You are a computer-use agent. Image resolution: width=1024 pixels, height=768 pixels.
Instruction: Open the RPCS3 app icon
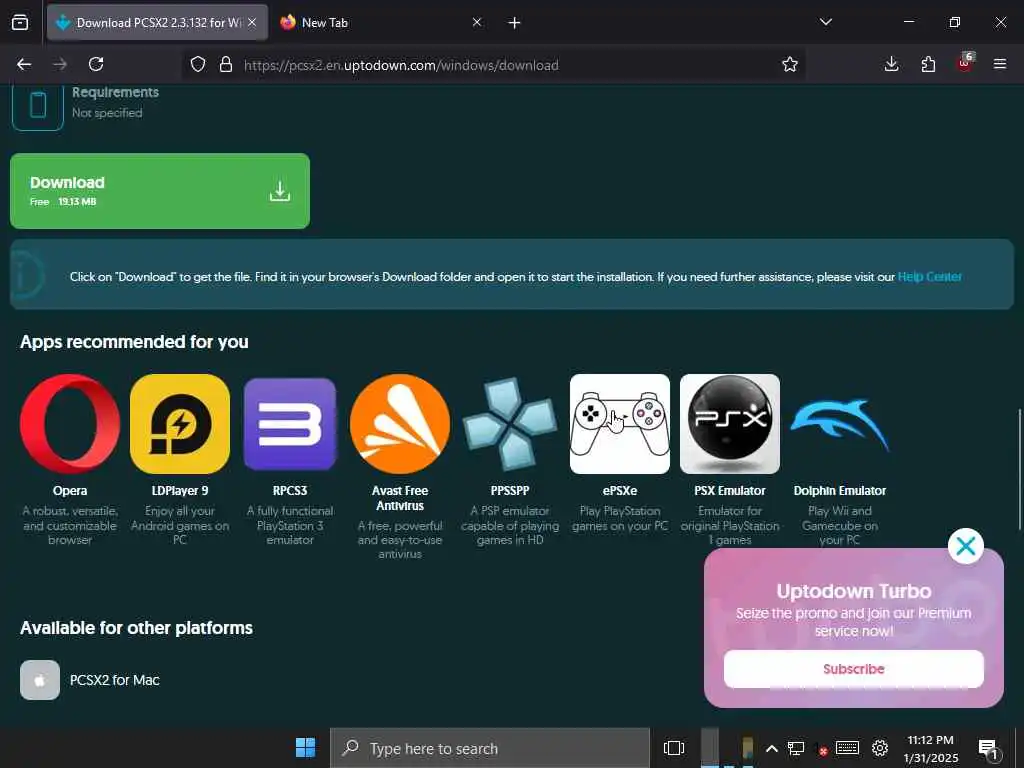click(x=290, y=424)
